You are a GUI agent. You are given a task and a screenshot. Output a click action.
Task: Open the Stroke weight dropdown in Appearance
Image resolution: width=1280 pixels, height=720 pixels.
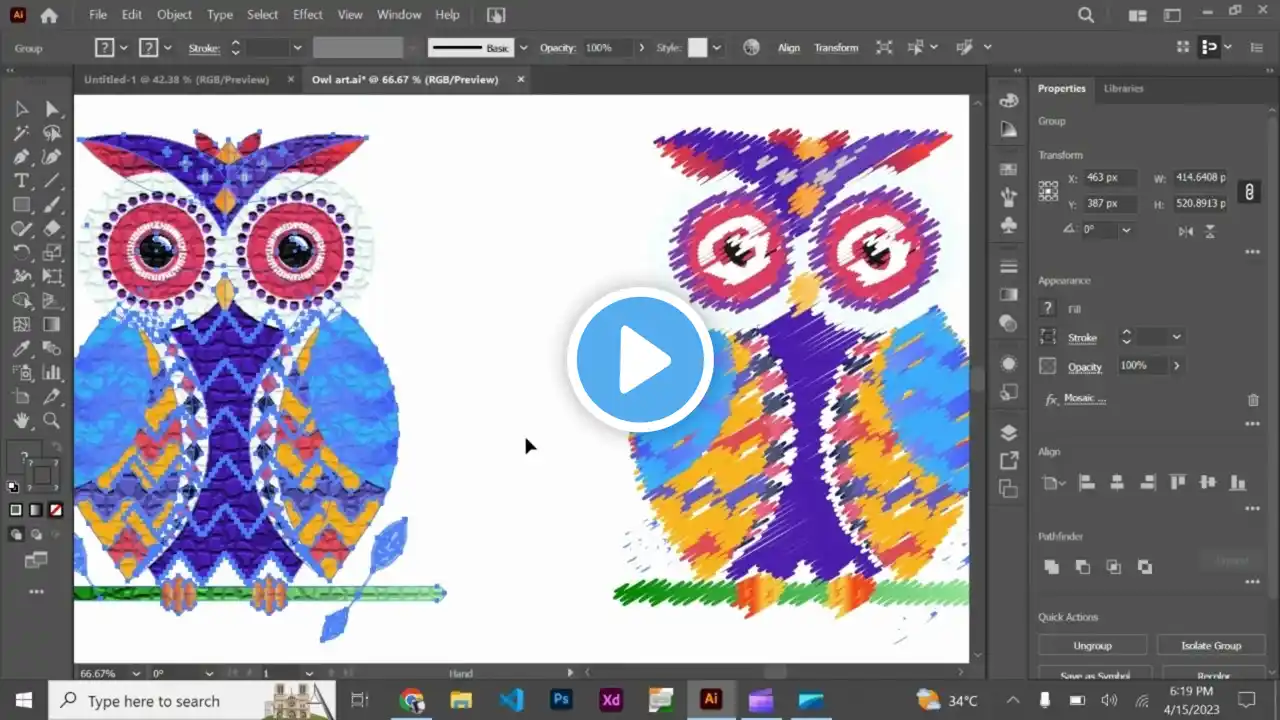[x=1176, y=338]
